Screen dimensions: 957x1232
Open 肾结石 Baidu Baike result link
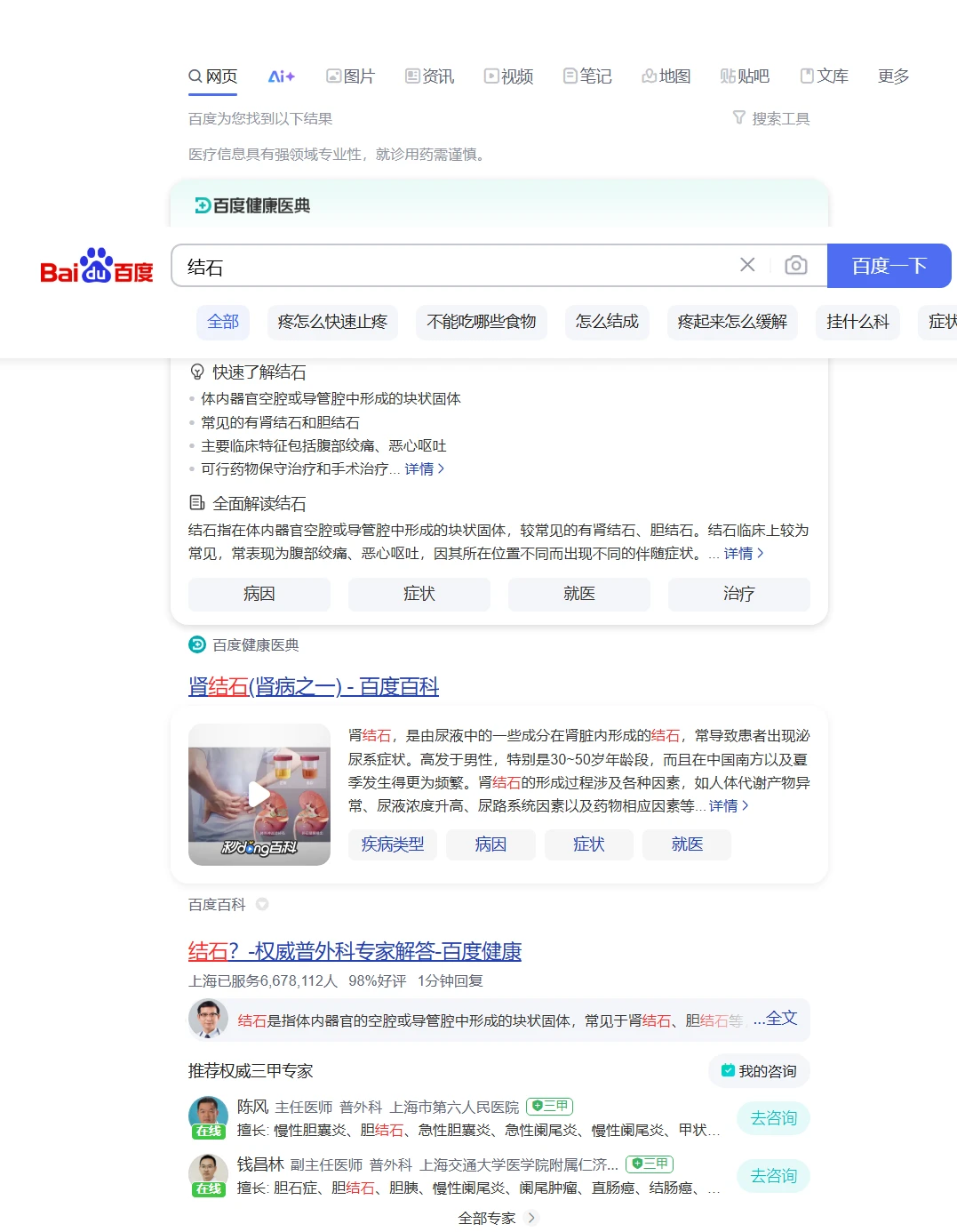pyautogui.click(x=313, y=686)
